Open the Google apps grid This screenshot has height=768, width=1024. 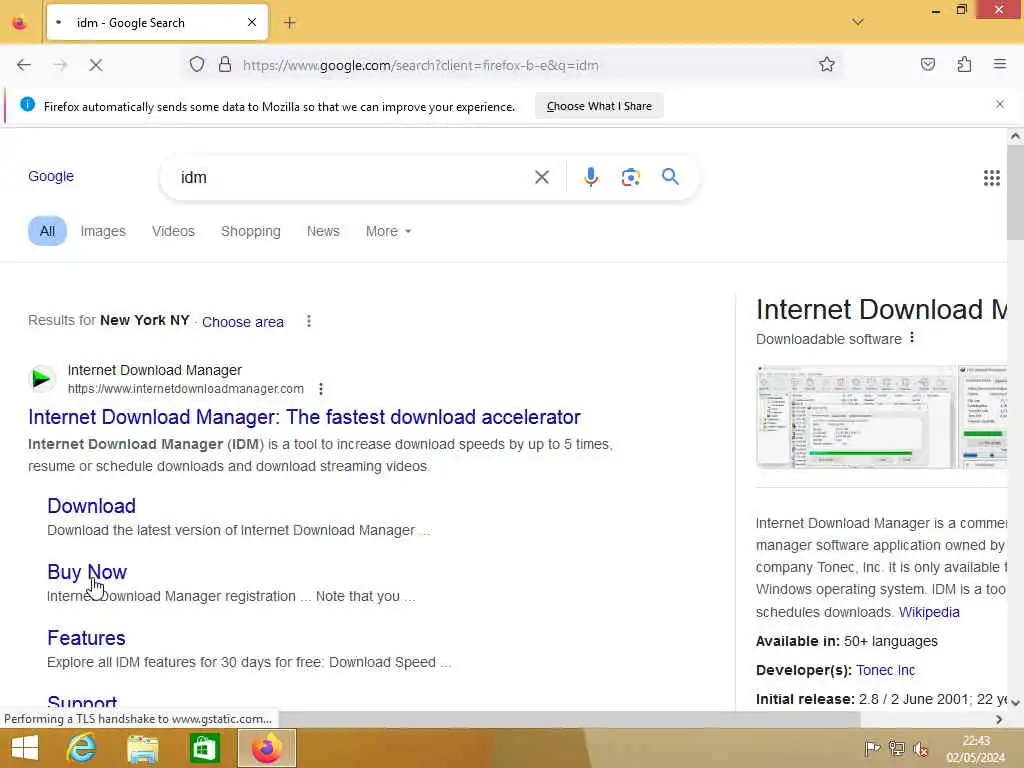coord(991,178)
